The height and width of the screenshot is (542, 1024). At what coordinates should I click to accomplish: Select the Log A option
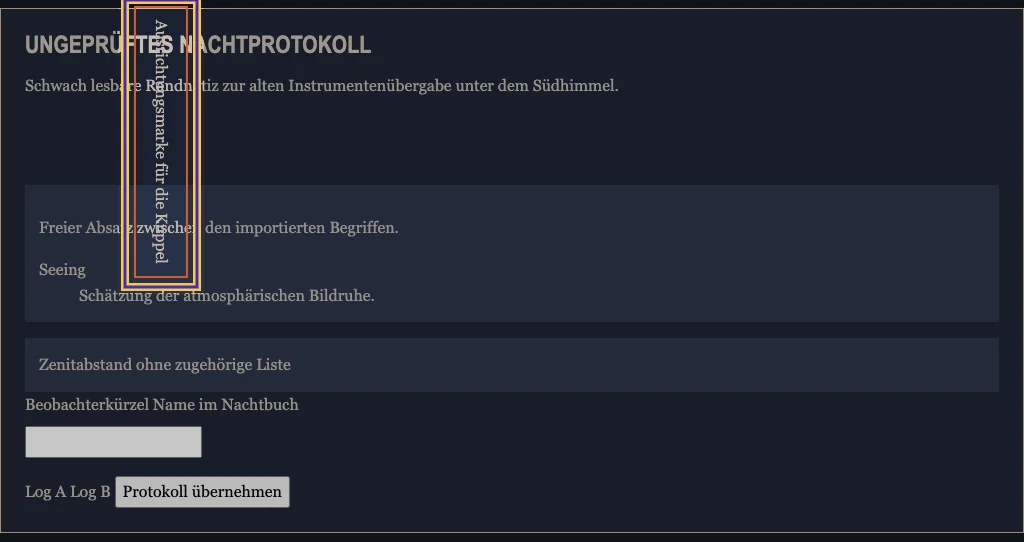tap(46, 492)
